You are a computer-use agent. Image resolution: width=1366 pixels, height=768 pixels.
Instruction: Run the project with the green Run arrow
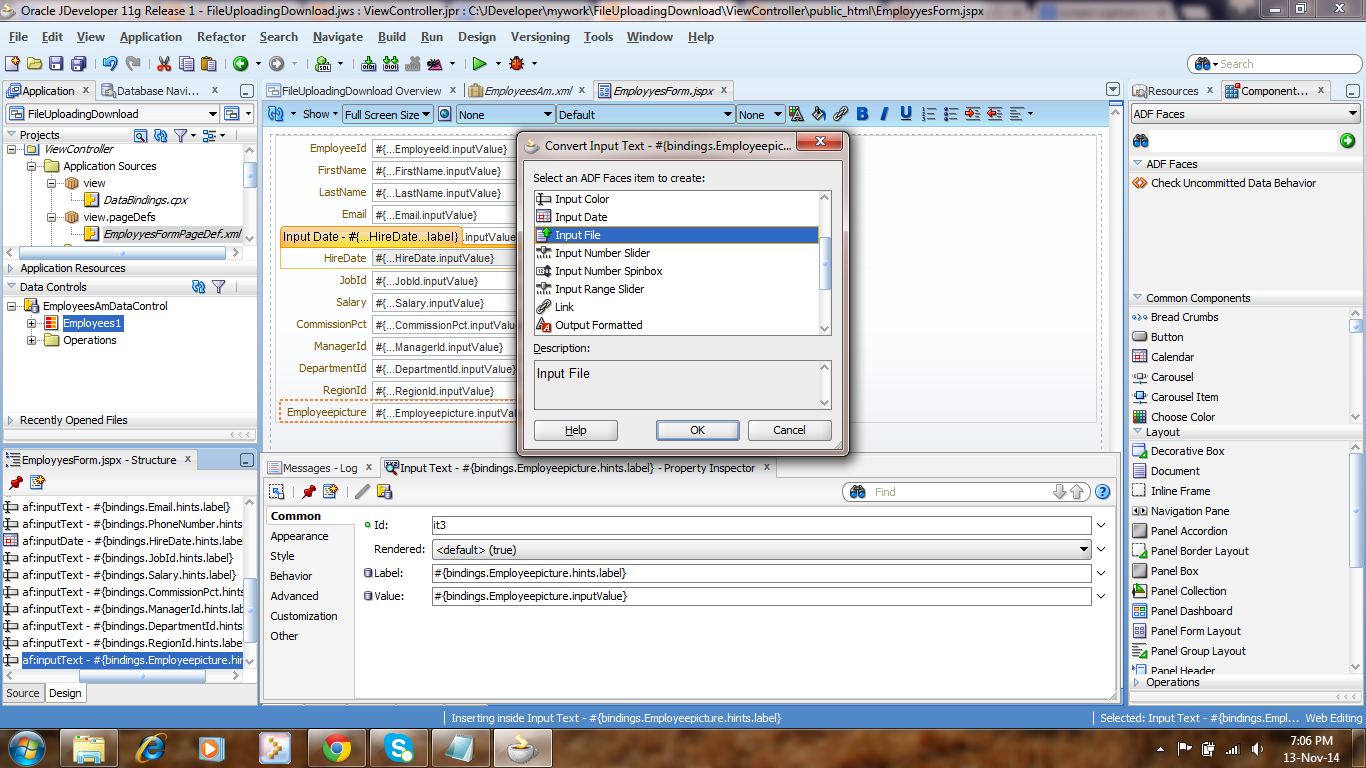click(481, 62)
